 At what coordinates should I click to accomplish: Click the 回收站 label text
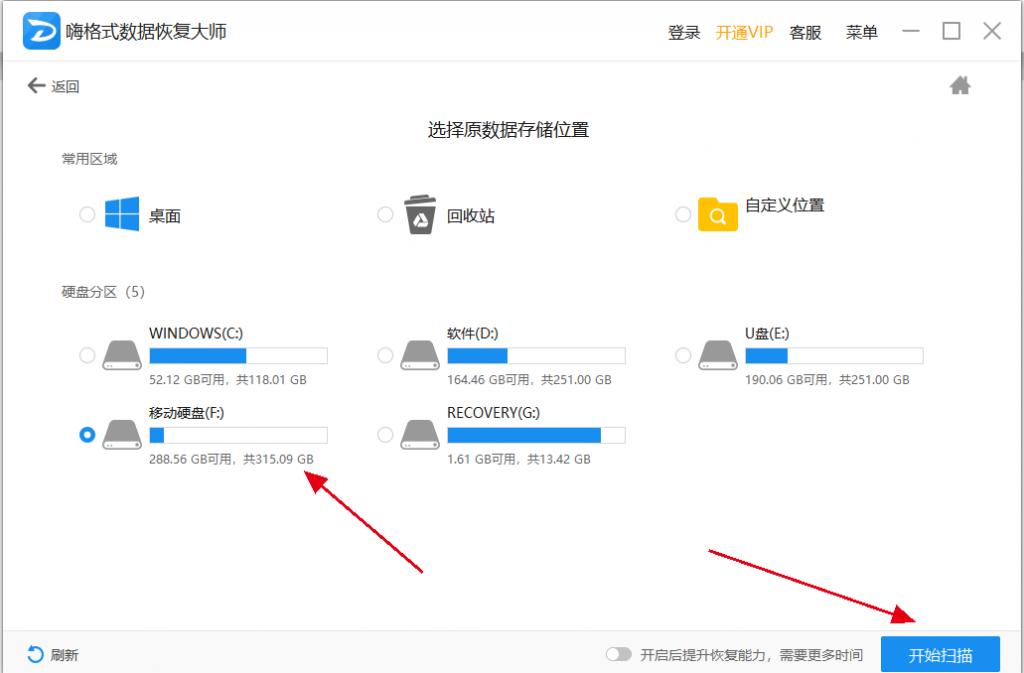click(x=470, y=216)
